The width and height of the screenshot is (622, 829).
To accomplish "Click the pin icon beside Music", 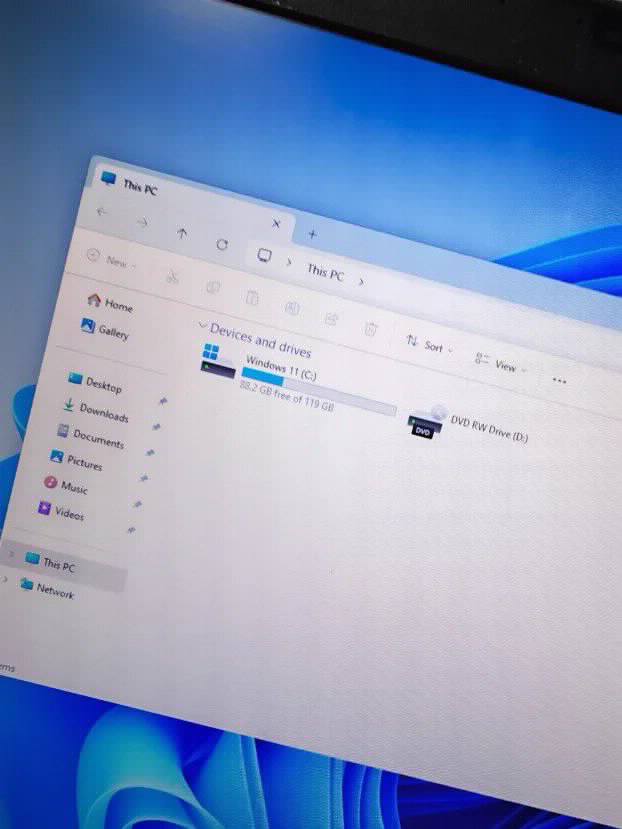I will click(138, 504).
